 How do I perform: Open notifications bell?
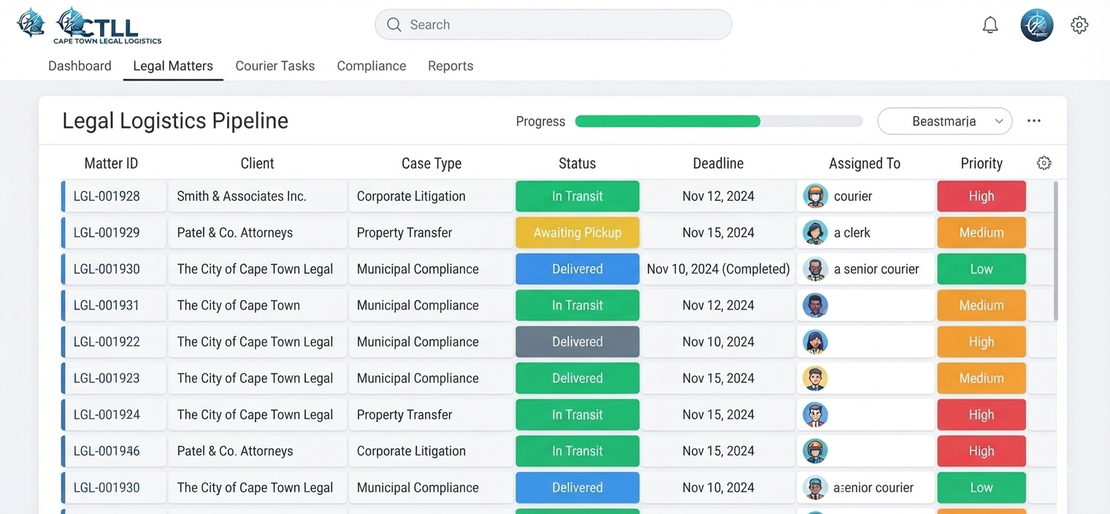tap(990, 25)
